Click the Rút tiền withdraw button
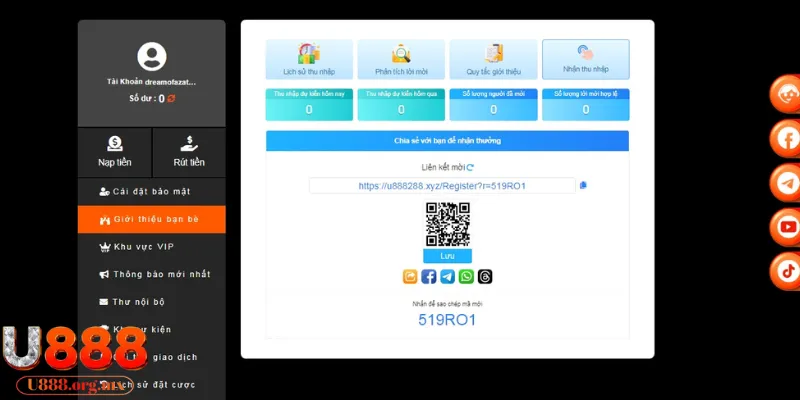 coord(189,152)
